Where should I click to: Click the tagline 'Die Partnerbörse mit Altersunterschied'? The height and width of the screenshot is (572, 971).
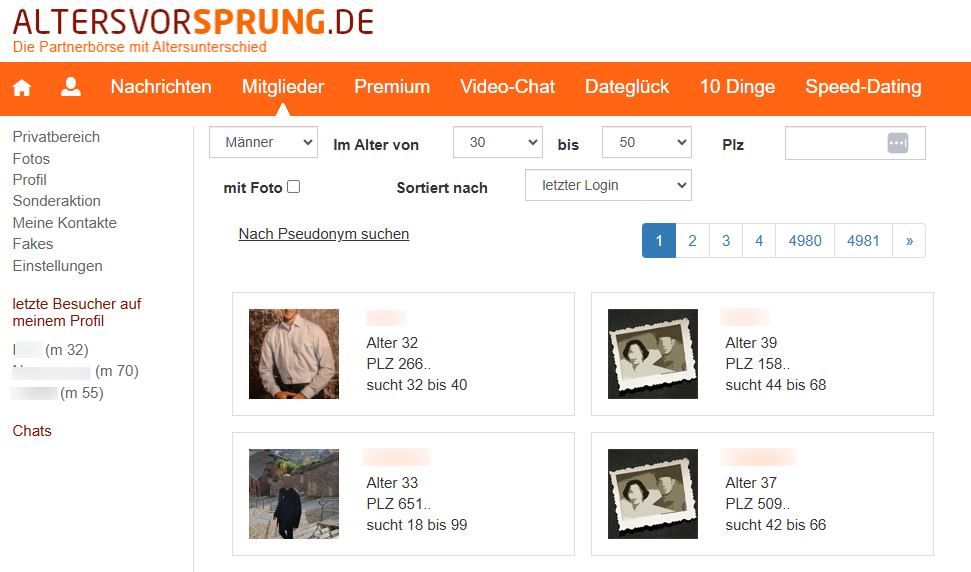pyautogui.click(x=140, y=47)
